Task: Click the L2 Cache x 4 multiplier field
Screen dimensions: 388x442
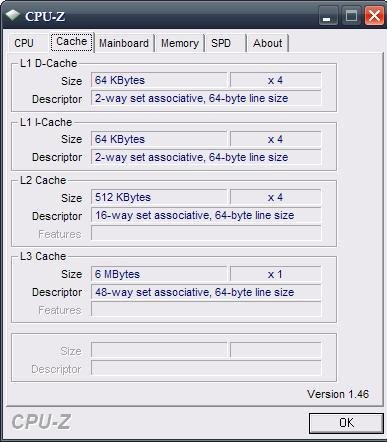Action: tap(275, 197)
